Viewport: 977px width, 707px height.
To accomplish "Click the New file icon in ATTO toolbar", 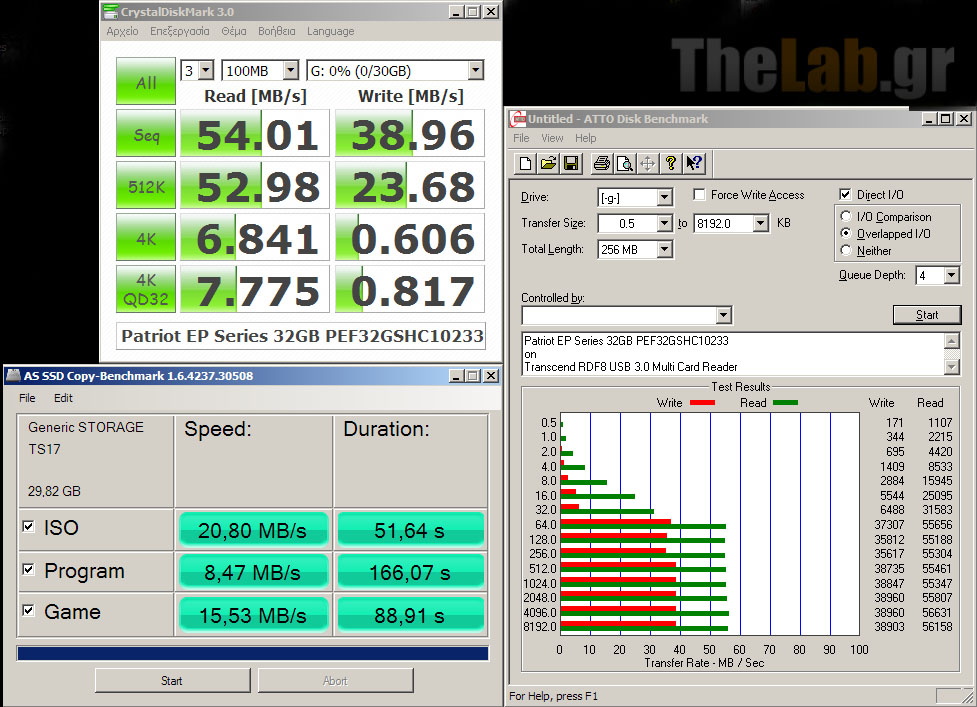I will [526, 163].
